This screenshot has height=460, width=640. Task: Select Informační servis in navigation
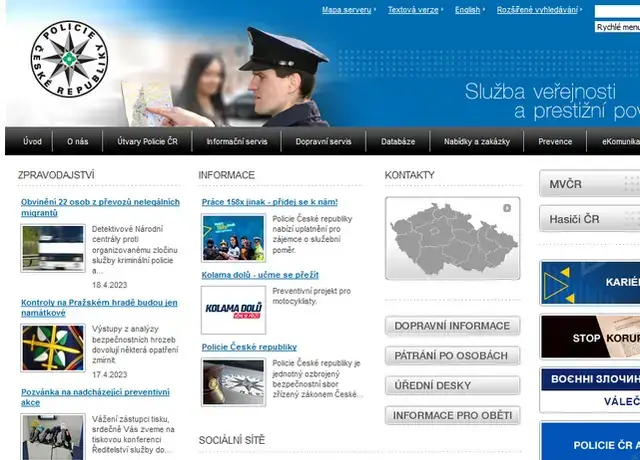tap(237, 141)
